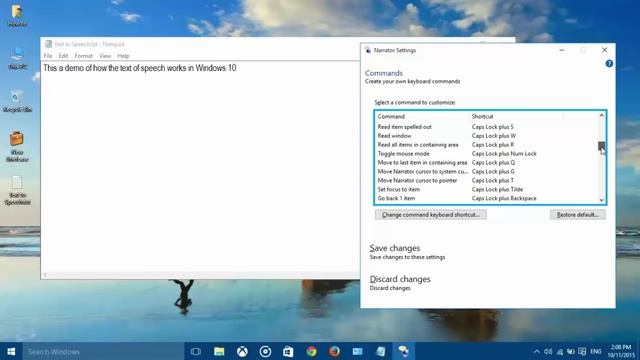Click the list scroll up arrow

pos(601,116)
